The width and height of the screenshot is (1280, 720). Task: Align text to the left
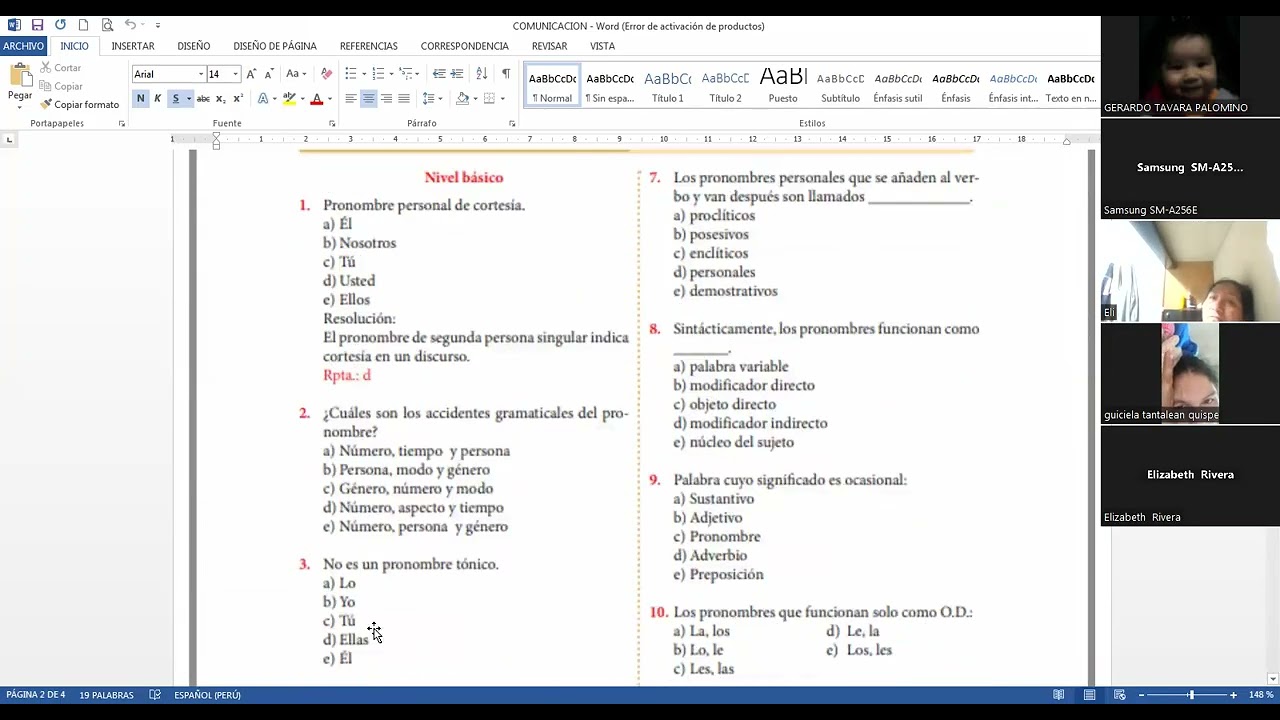(x=351, y=98)
